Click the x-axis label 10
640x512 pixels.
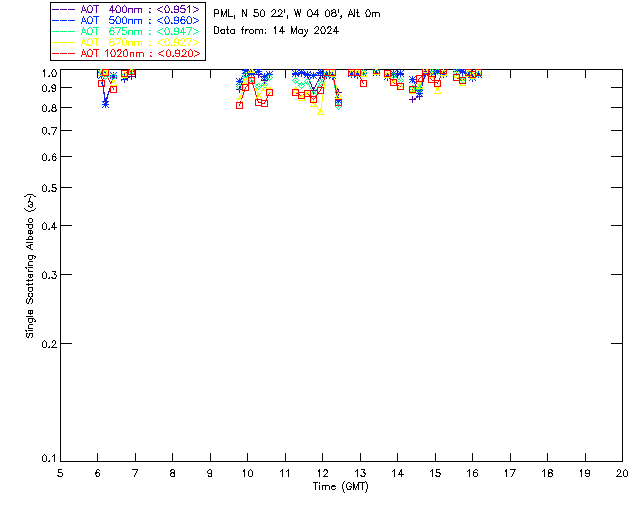(x=248, y=473)
